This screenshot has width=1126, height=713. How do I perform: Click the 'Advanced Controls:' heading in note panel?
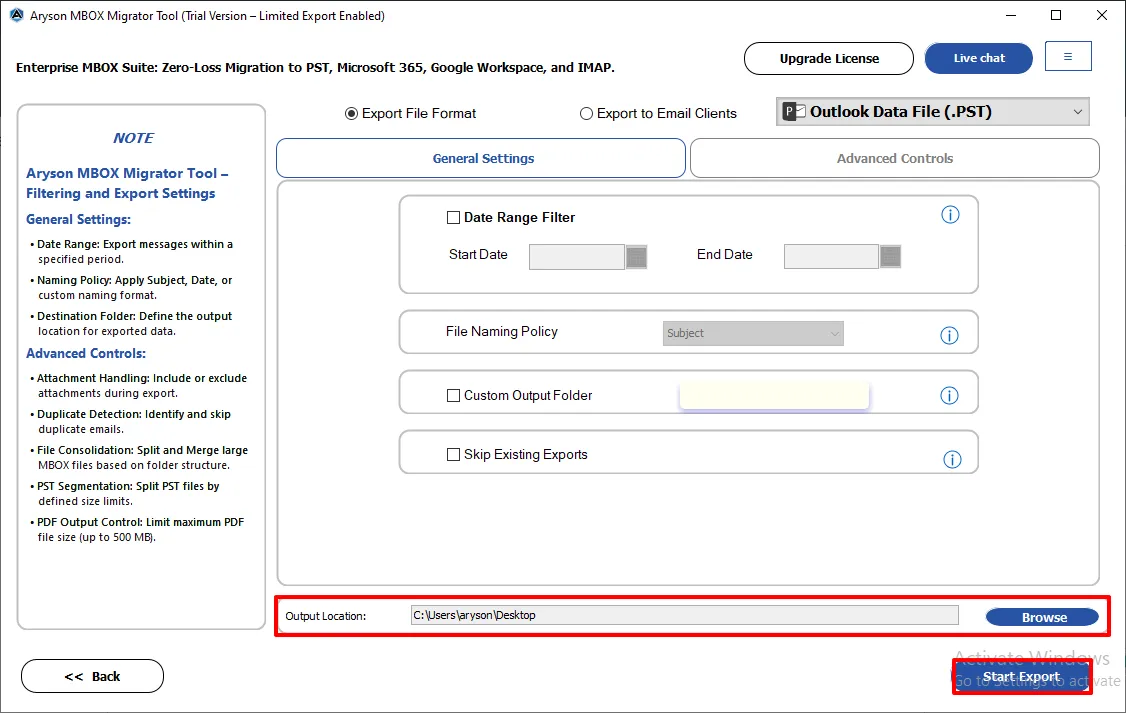86,353
